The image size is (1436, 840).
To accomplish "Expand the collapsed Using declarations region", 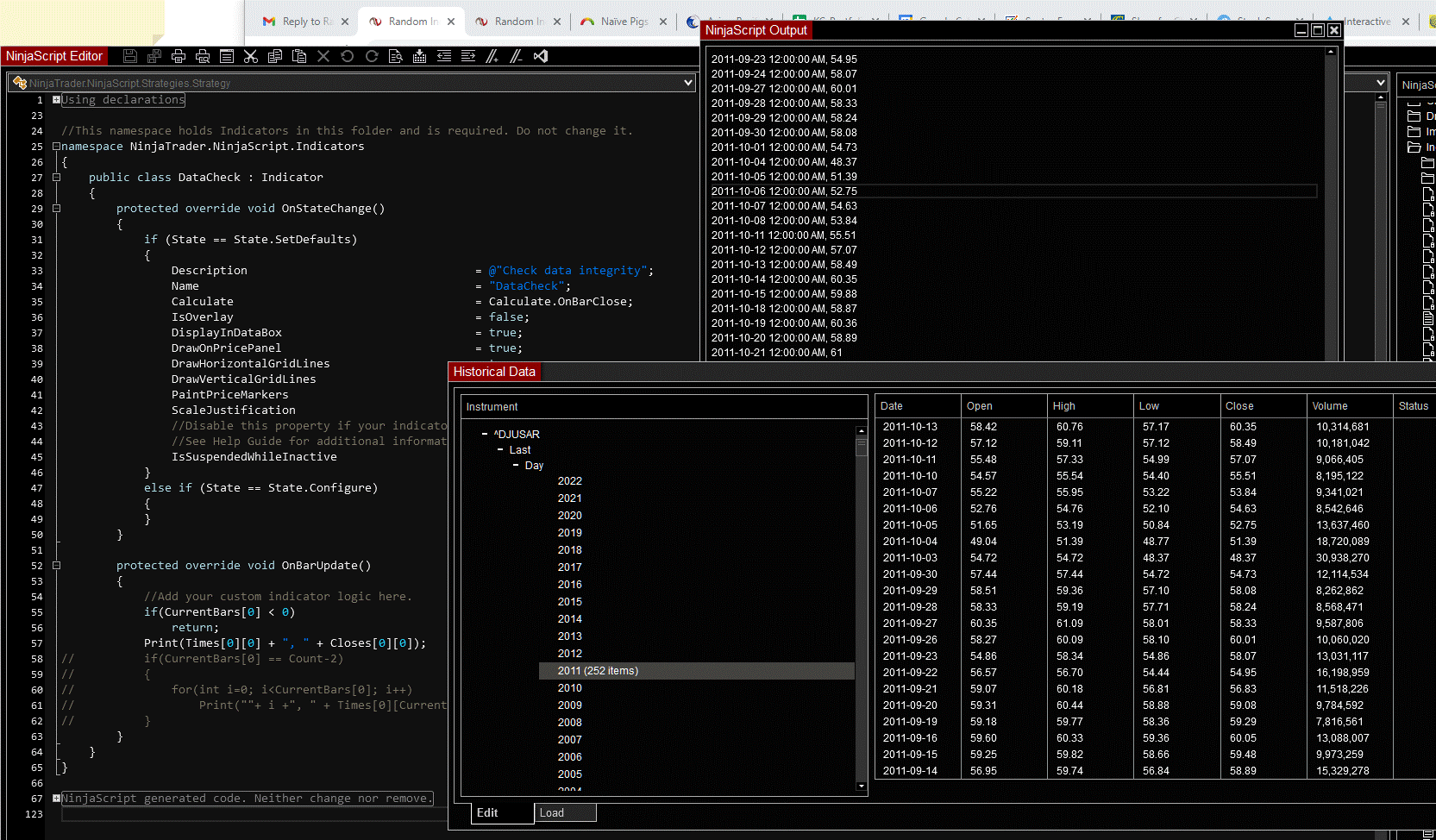I will [x=56, y=100].
